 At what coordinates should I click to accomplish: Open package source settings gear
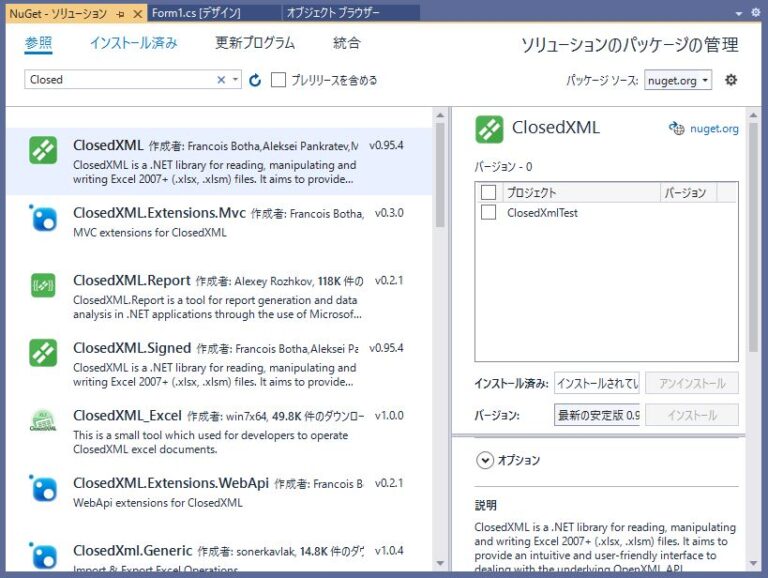(x=731, y=80)
